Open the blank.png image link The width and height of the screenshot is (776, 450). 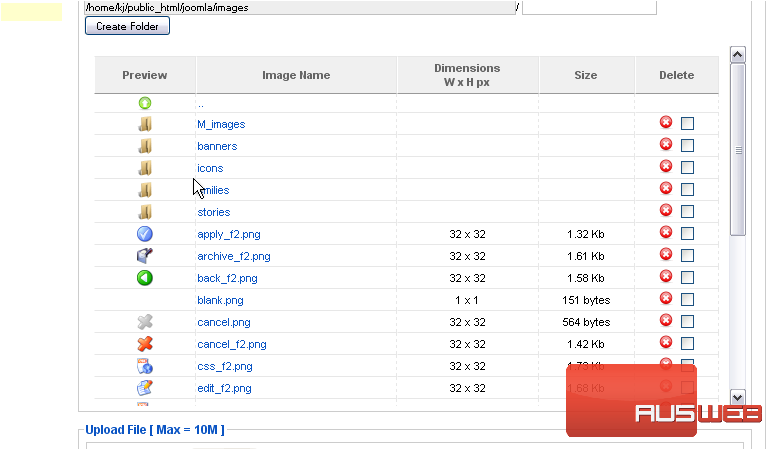pyautogui.click(x=220, y=300)
